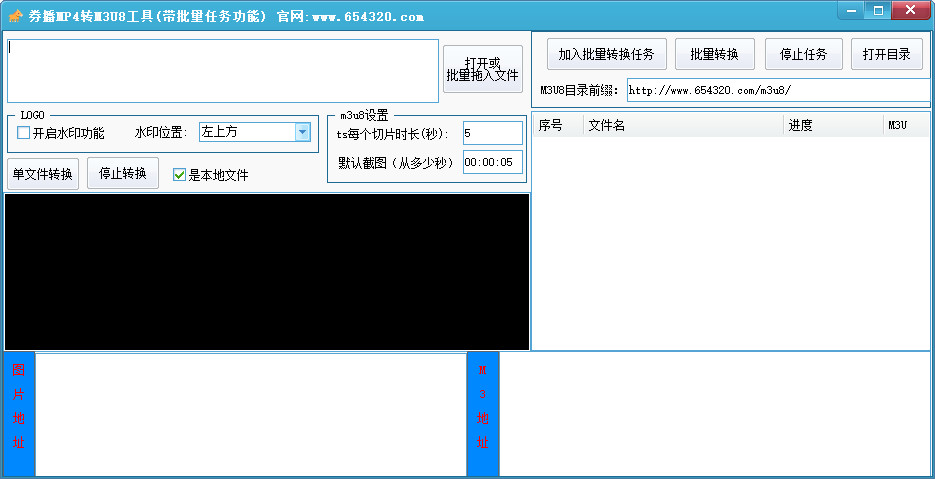The width and height of the screenshot is (935, 479).
Task: Maximize the window
Action: coord(878,11)
